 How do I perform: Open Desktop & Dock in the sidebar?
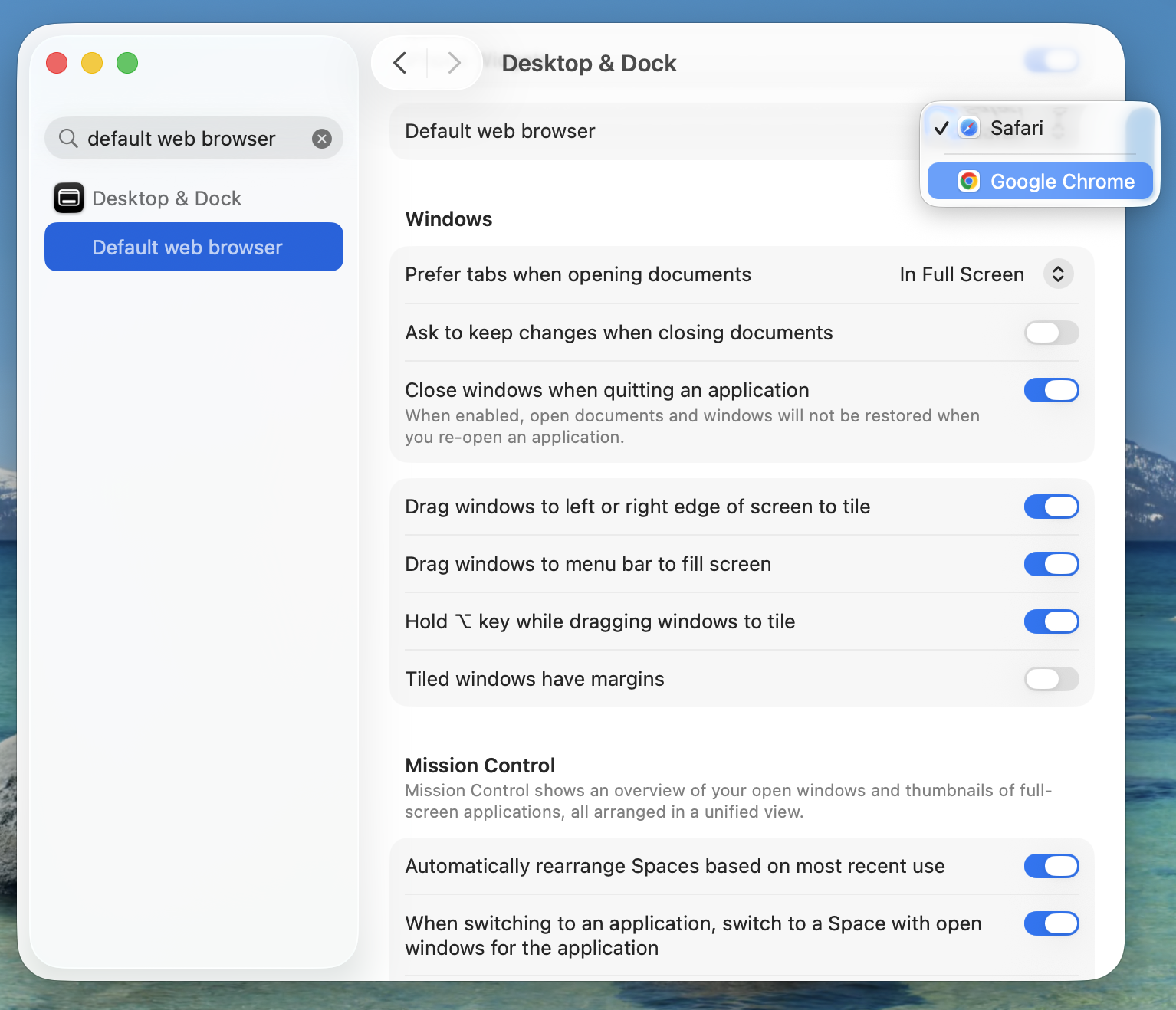(x=166, y=198)
